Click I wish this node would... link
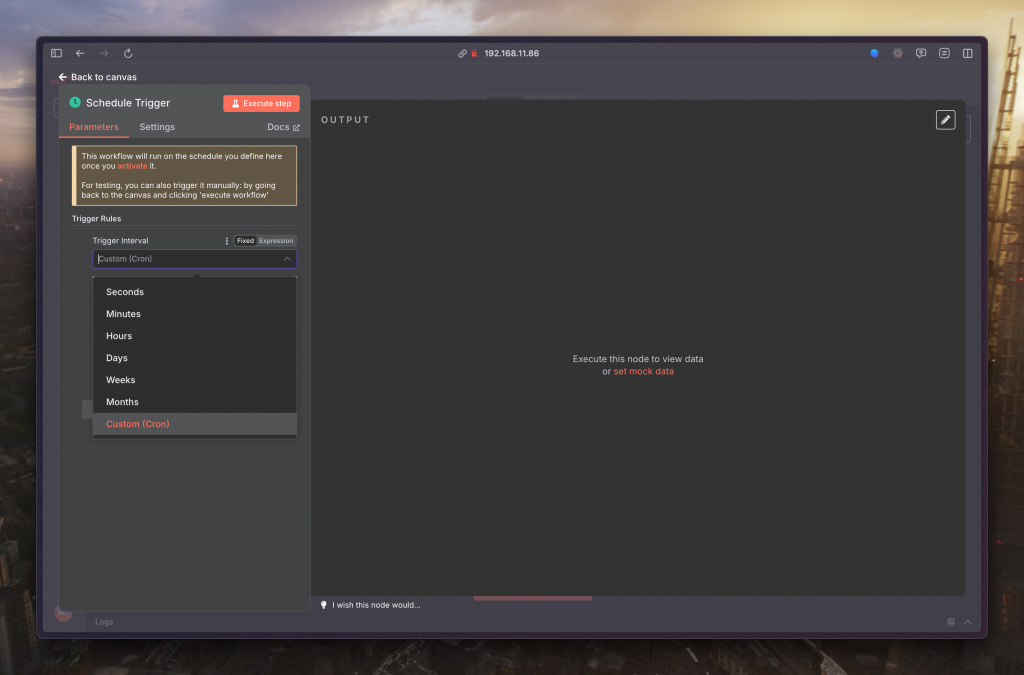The height and width of the screenshot is (675, 1024). click(376, 605)
